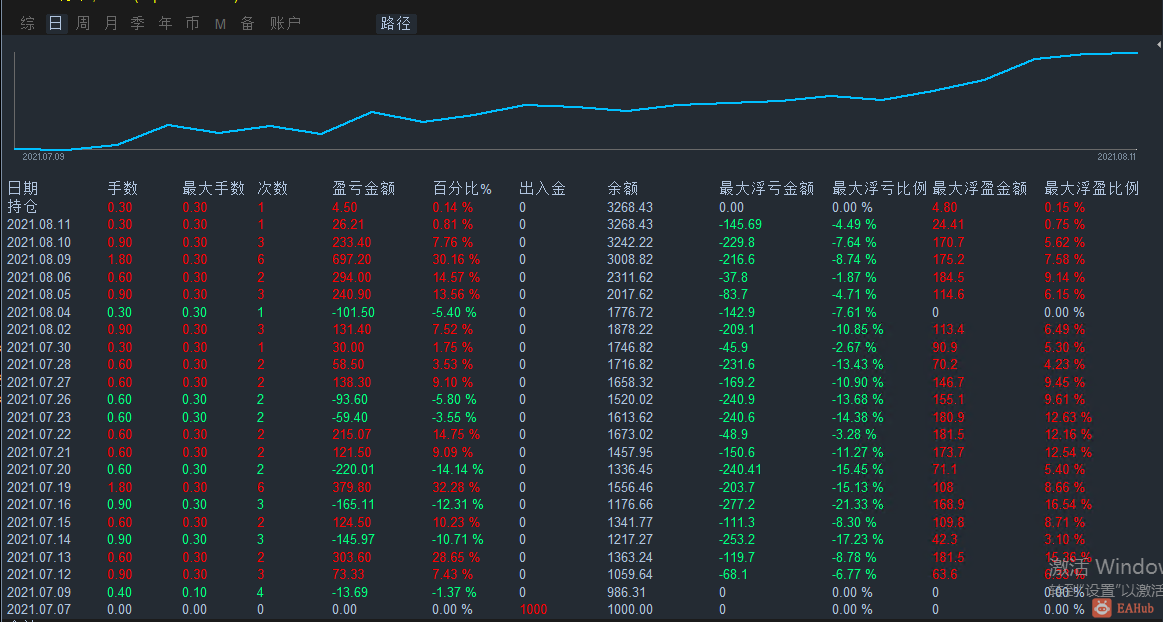The image size is (1163, 623).
Task: Collapse panel using the top-right arrow
Action: click(x=1159, y=46)
